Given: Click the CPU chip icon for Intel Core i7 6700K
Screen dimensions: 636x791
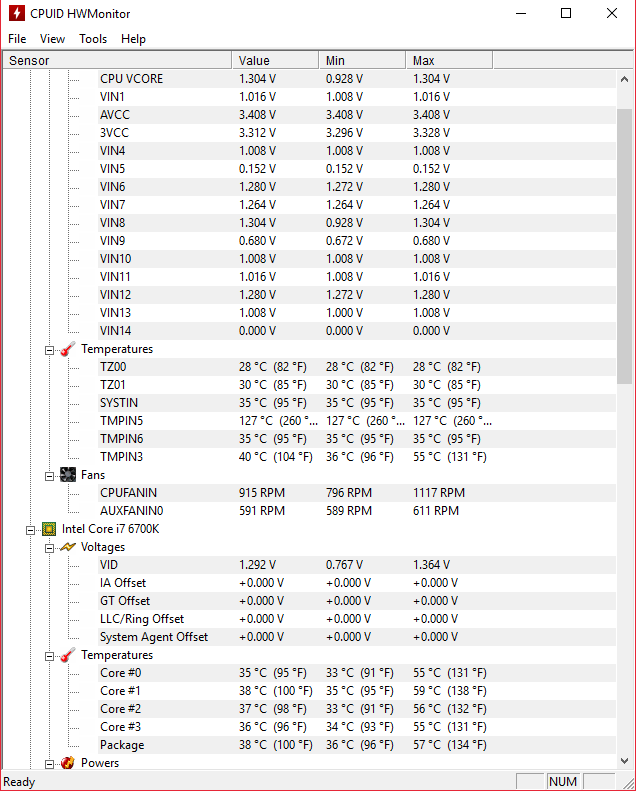Looking at the screenshot, I should (49, 529).
